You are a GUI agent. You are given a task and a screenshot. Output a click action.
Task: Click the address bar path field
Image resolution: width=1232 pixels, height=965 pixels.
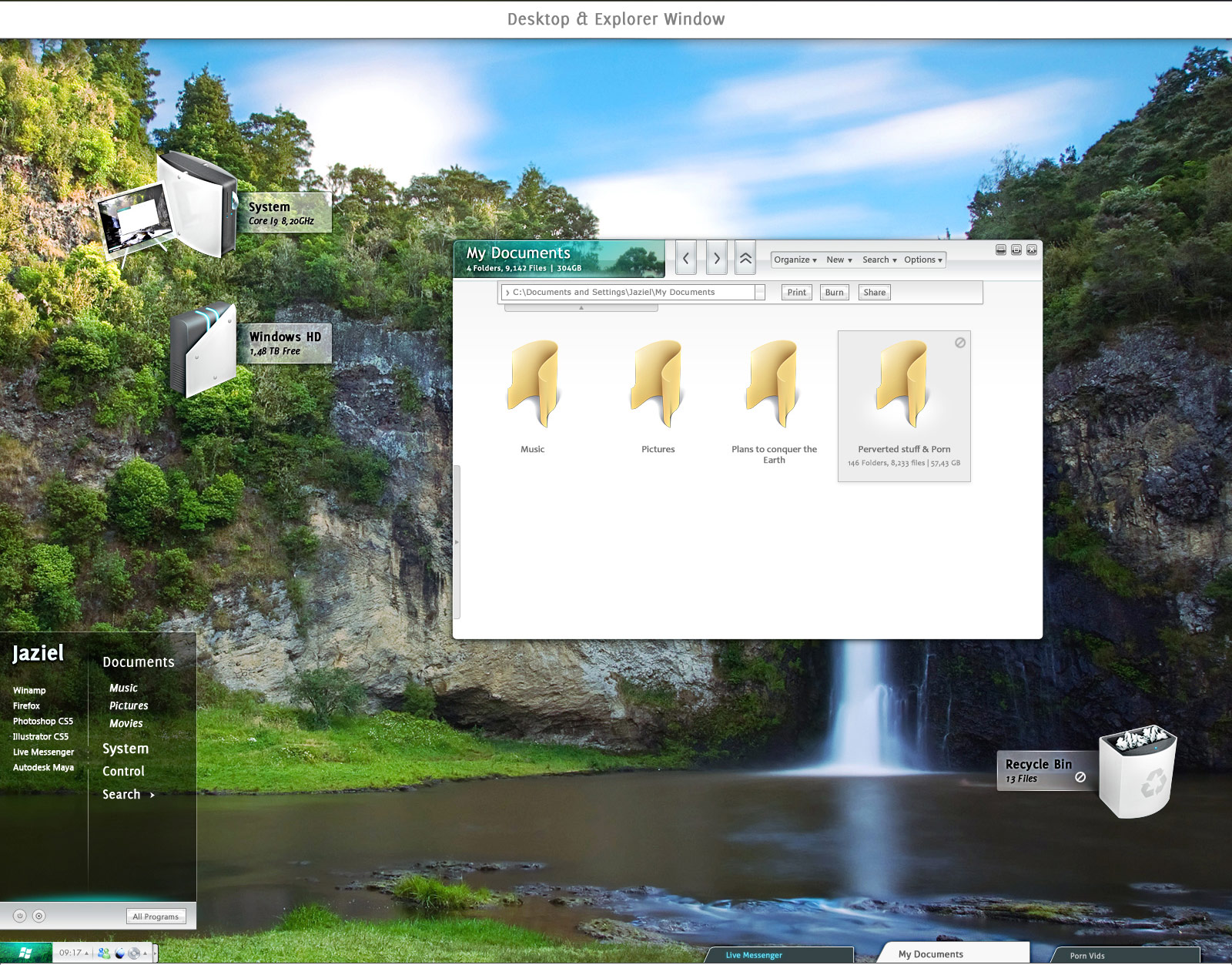coord(631,292)
